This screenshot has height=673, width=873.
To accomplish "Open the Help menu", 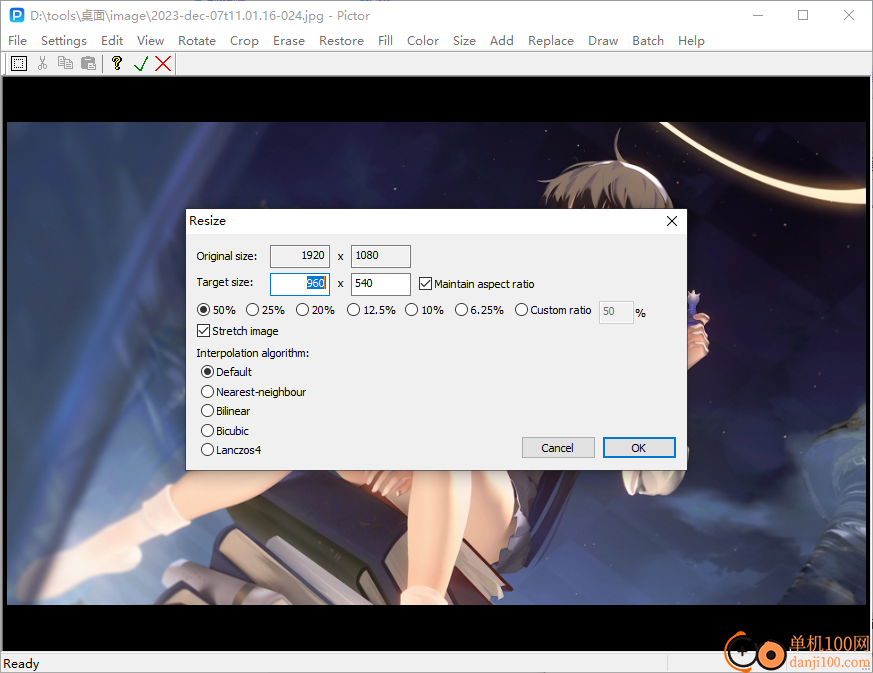I will coord(691,41).
